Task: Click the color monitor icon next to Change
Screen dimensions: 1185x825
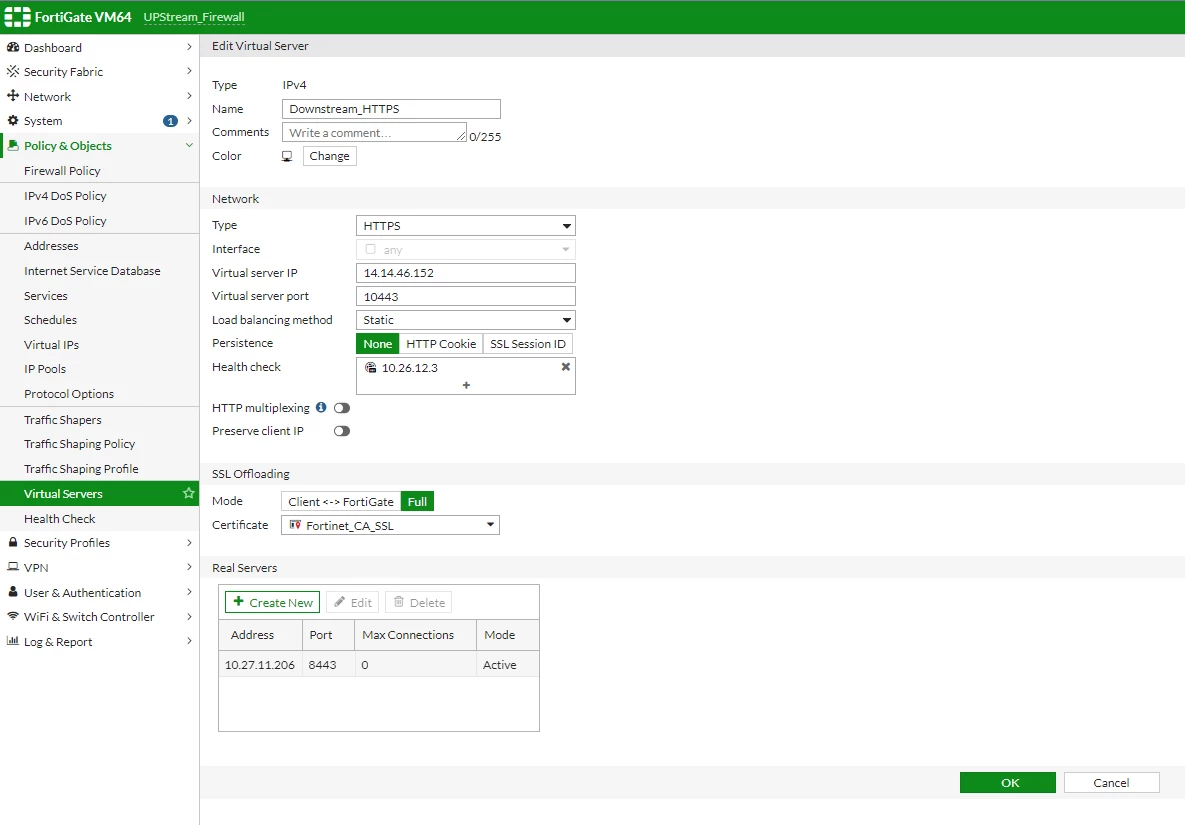Action: pyautogui.click(x=286, y=156)
